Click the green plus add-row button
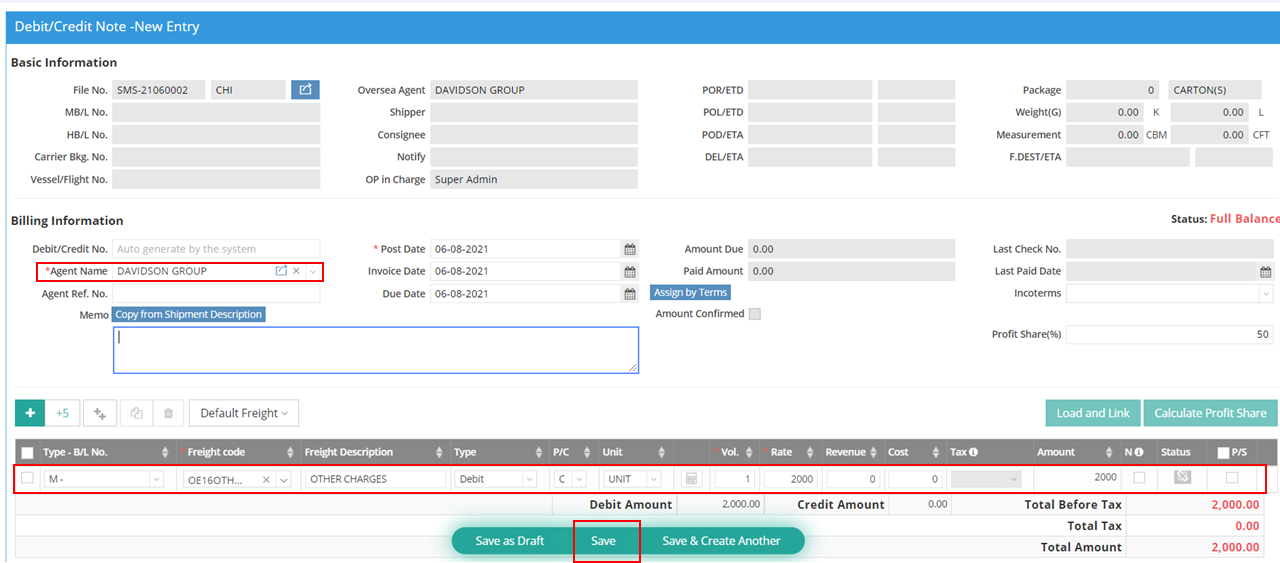The image size is (1280, 563). point(30,413)
